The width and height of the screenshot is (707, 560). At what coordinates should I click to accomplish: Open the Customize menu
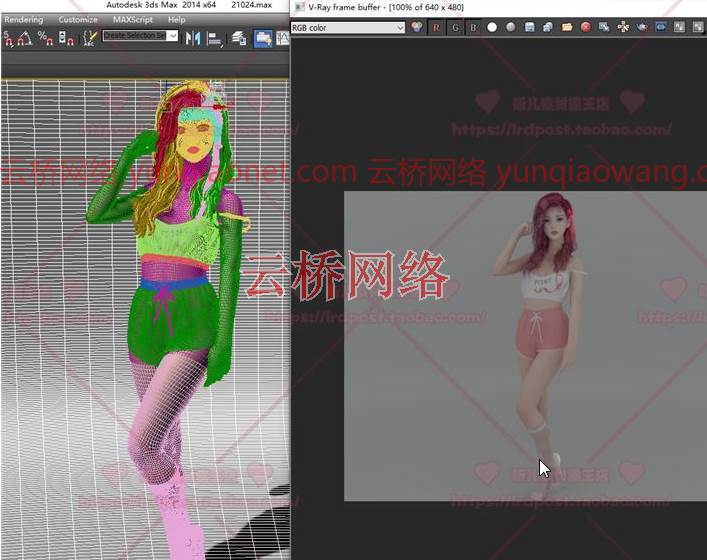(78, 20)
